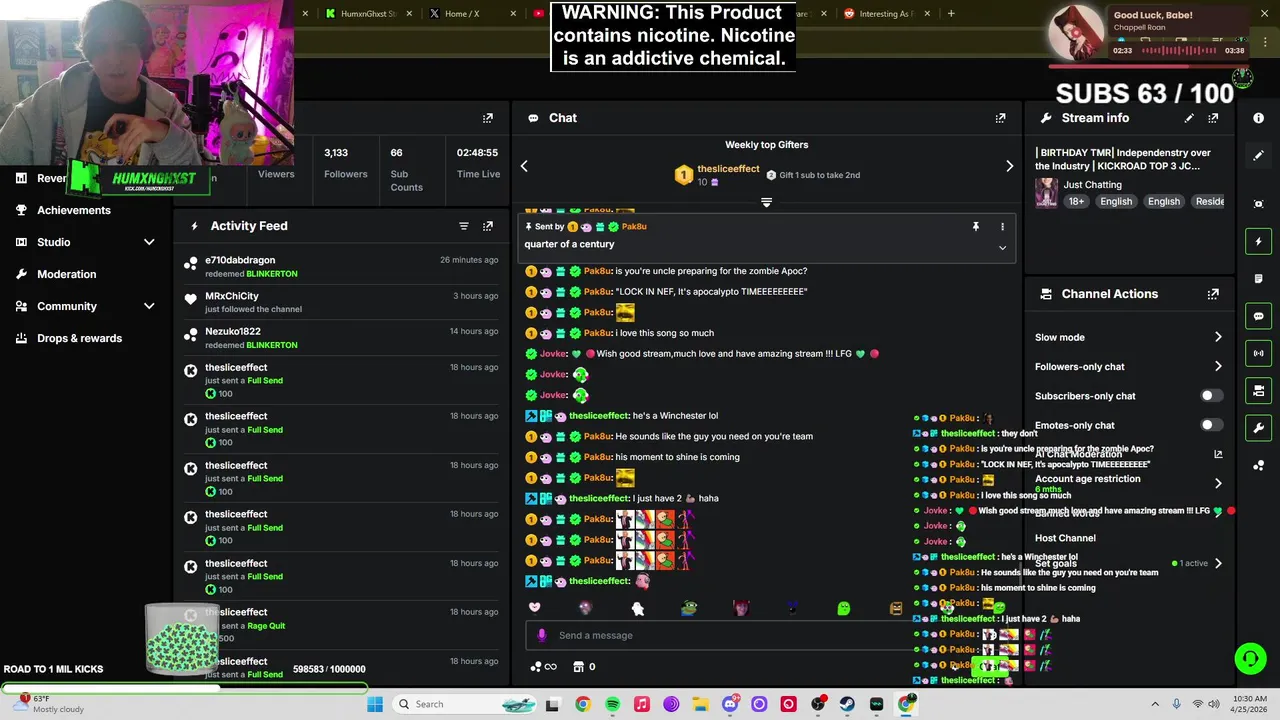
Task: Expand Account age restriction settings
Action: 1218,483
